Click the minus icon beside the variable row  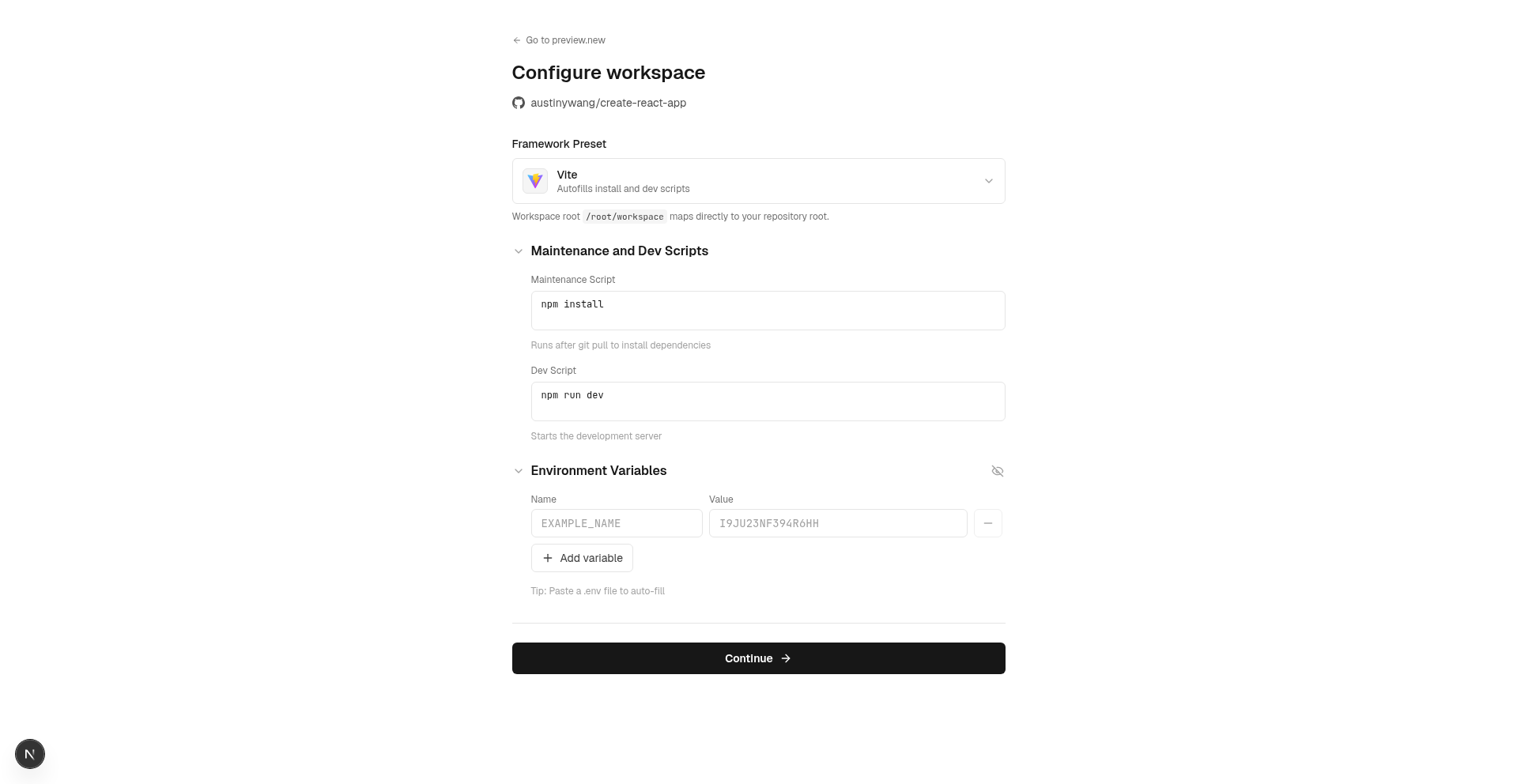point(987,523)
